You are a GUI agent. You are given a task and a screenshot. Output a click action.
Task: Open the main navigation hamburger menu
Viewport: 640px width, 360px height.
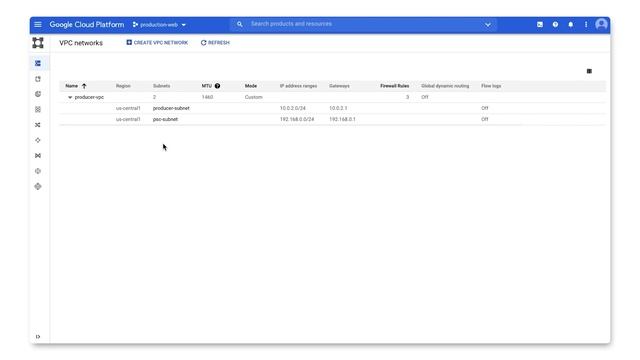38,24
